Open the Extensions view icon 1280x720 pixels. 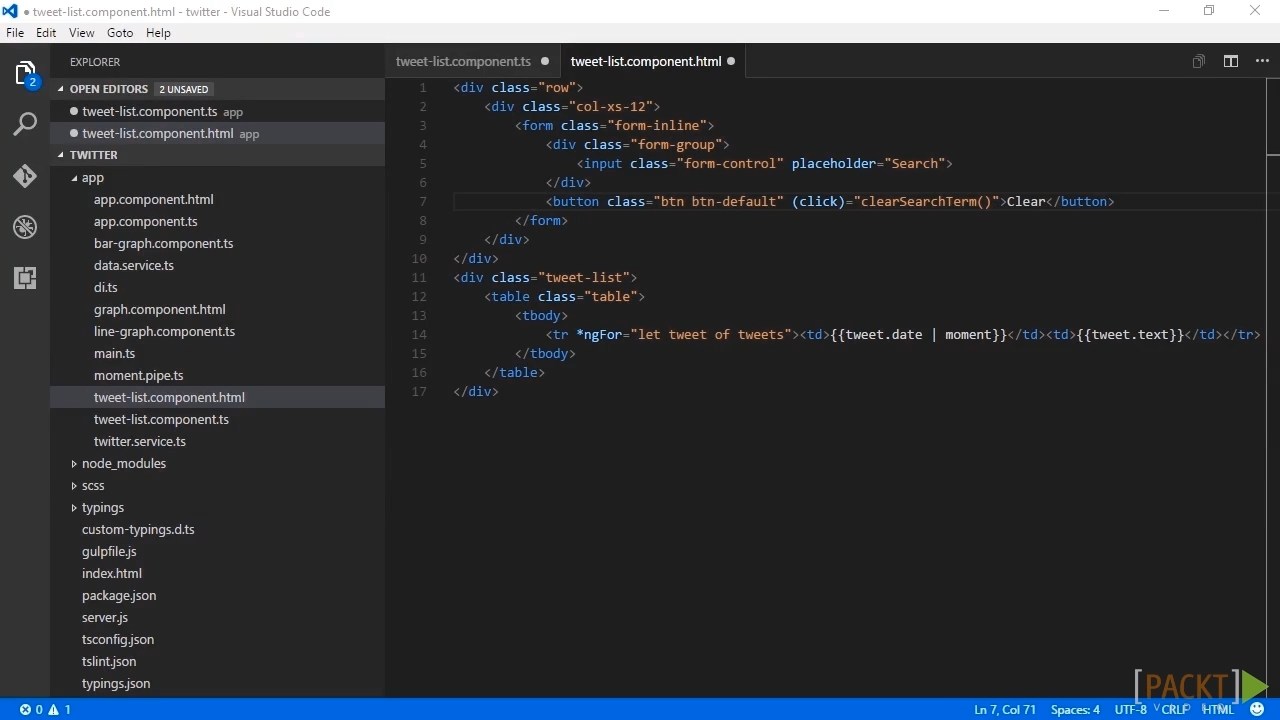pyautogui.click(x=25, y=278)
